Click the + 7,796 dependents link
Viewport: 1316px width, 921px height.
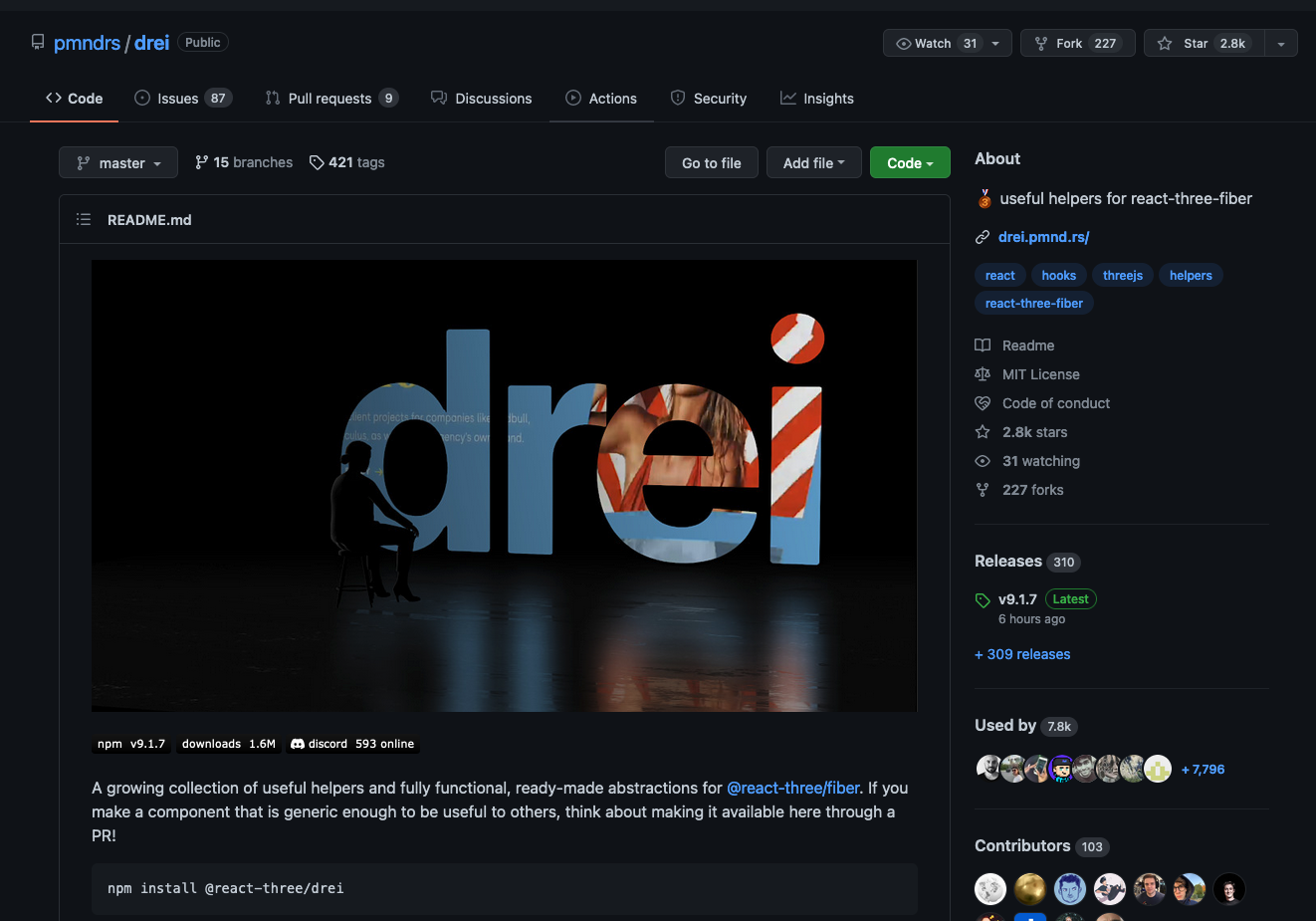1203,770
